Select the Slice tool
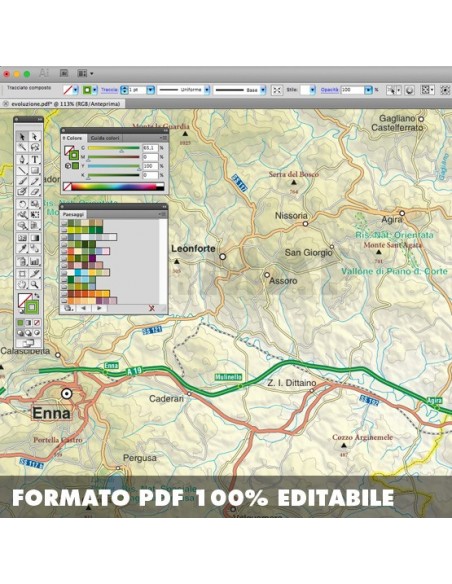The width and height of the screenshot is (452, 584). click(35, 274)
